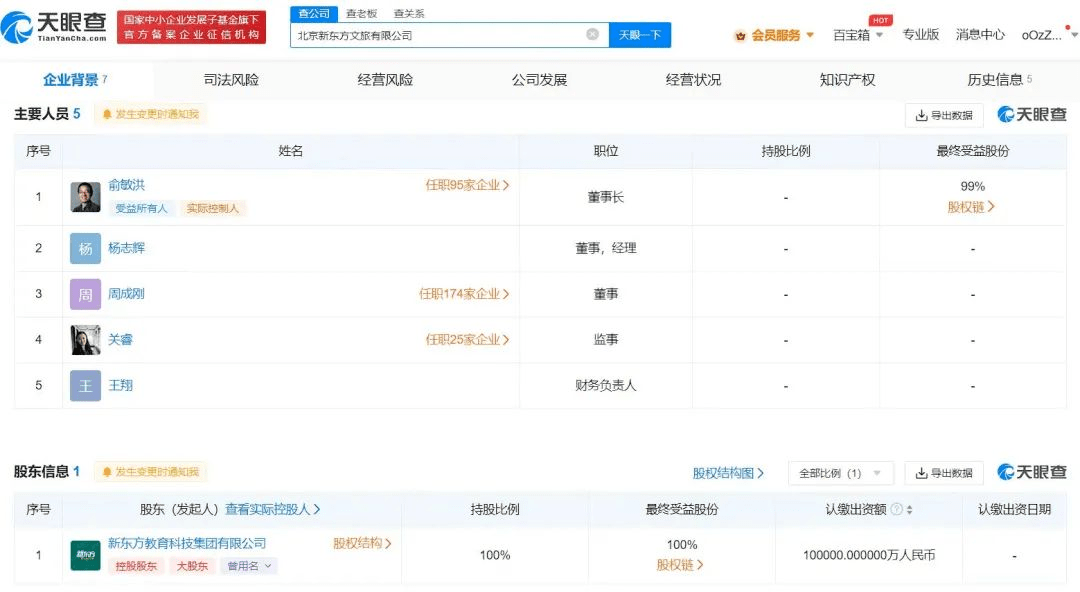Screen dimensions: 1080x592
Task: Click the New Oriental shareholder logo icon
Action: pos(85,555)
